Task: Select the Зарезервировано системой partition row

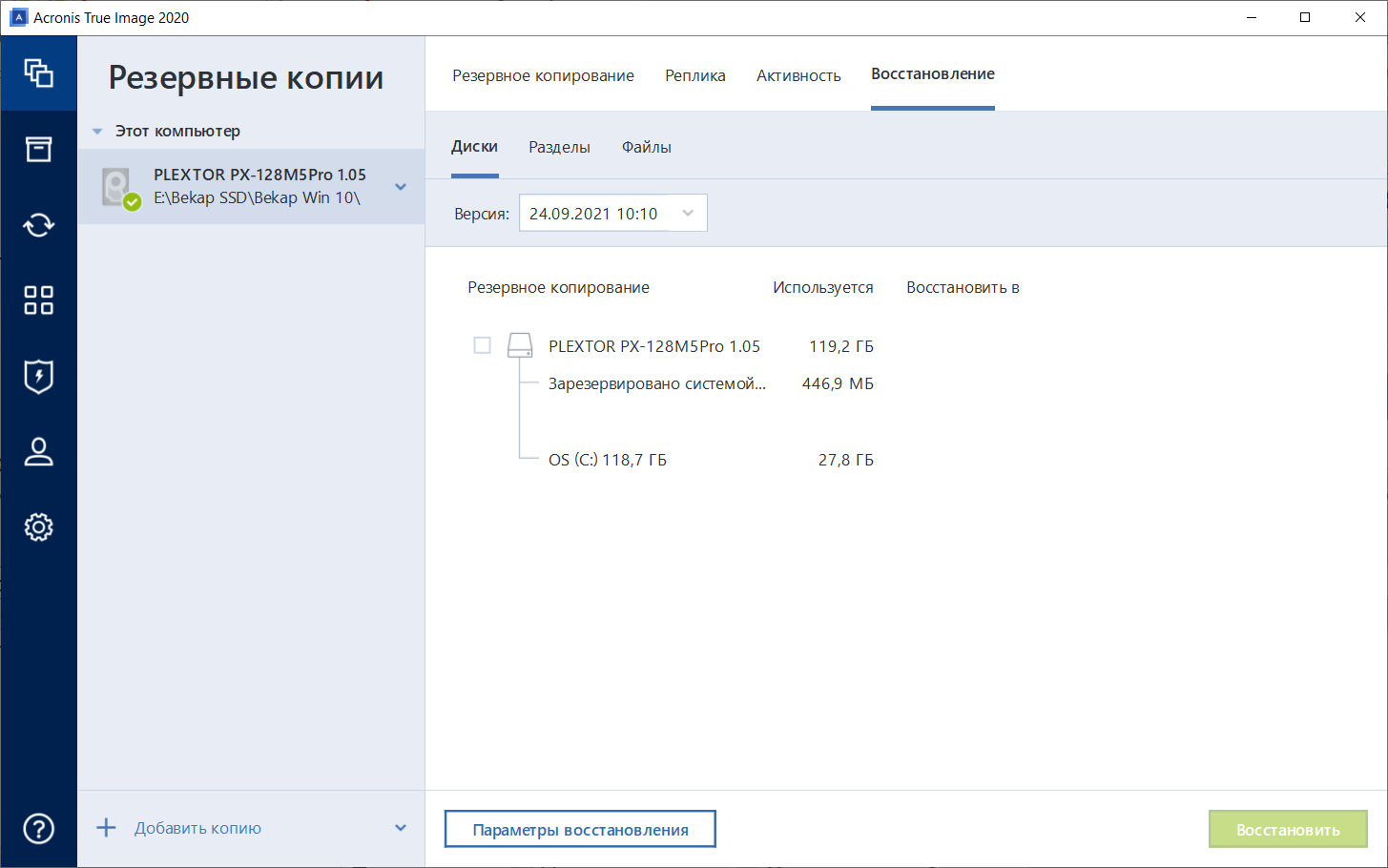Action: [x=657, y=383]
